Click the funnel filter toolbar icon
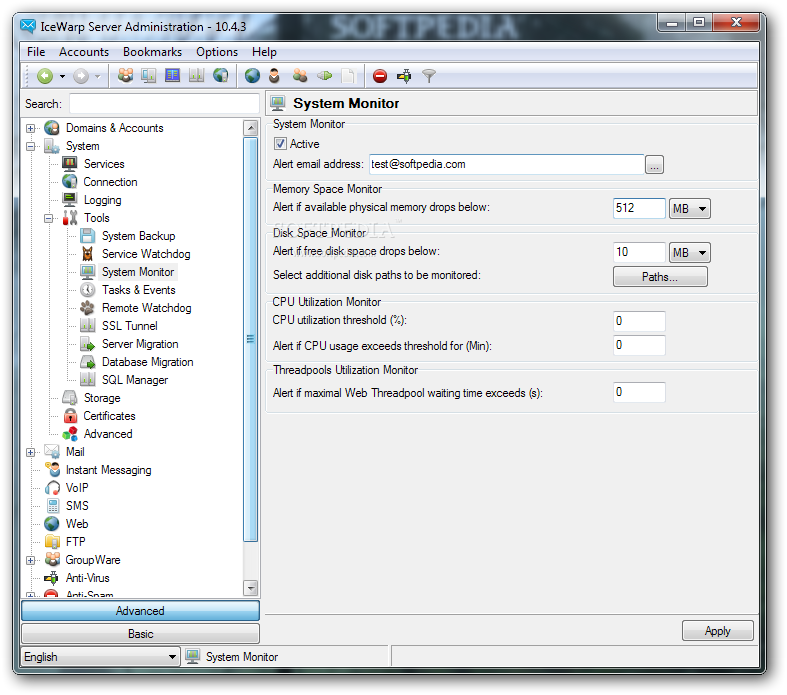Viewport: 787px width, 695px height. tap(429, 76)
